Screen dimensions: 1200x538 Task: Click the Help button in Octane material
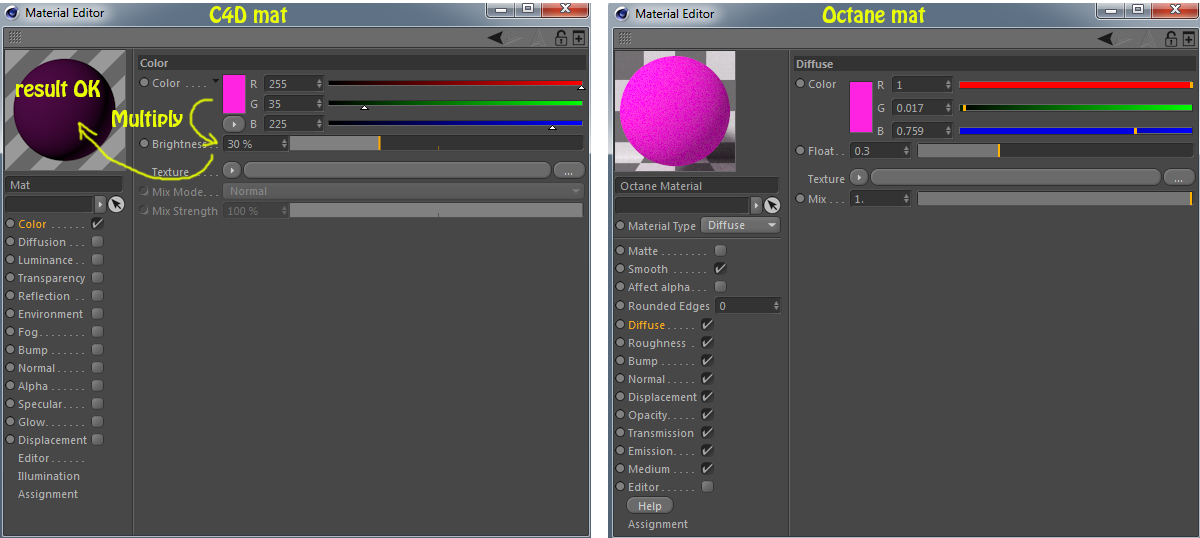[649, 505]
